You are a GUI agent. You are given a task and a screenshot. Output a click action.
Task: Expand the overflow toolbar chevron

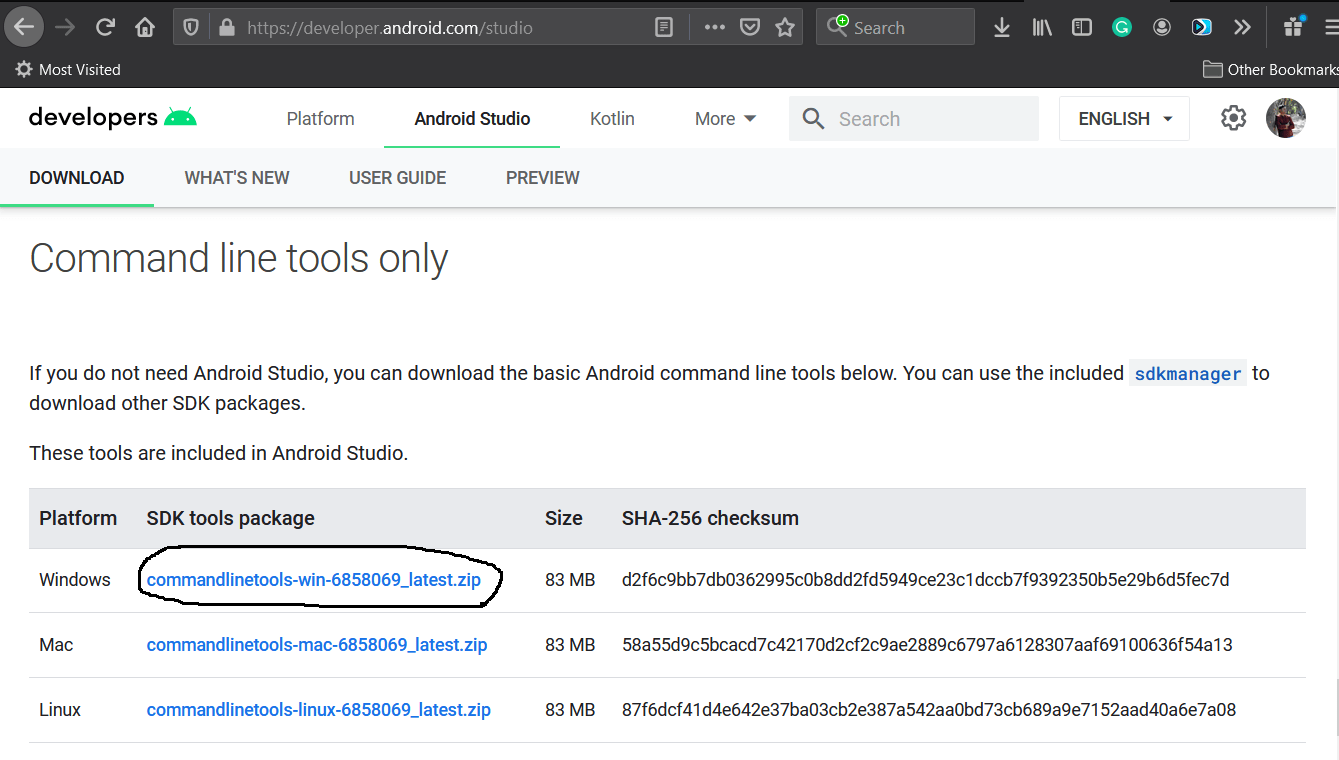[x=1242, y=27]
